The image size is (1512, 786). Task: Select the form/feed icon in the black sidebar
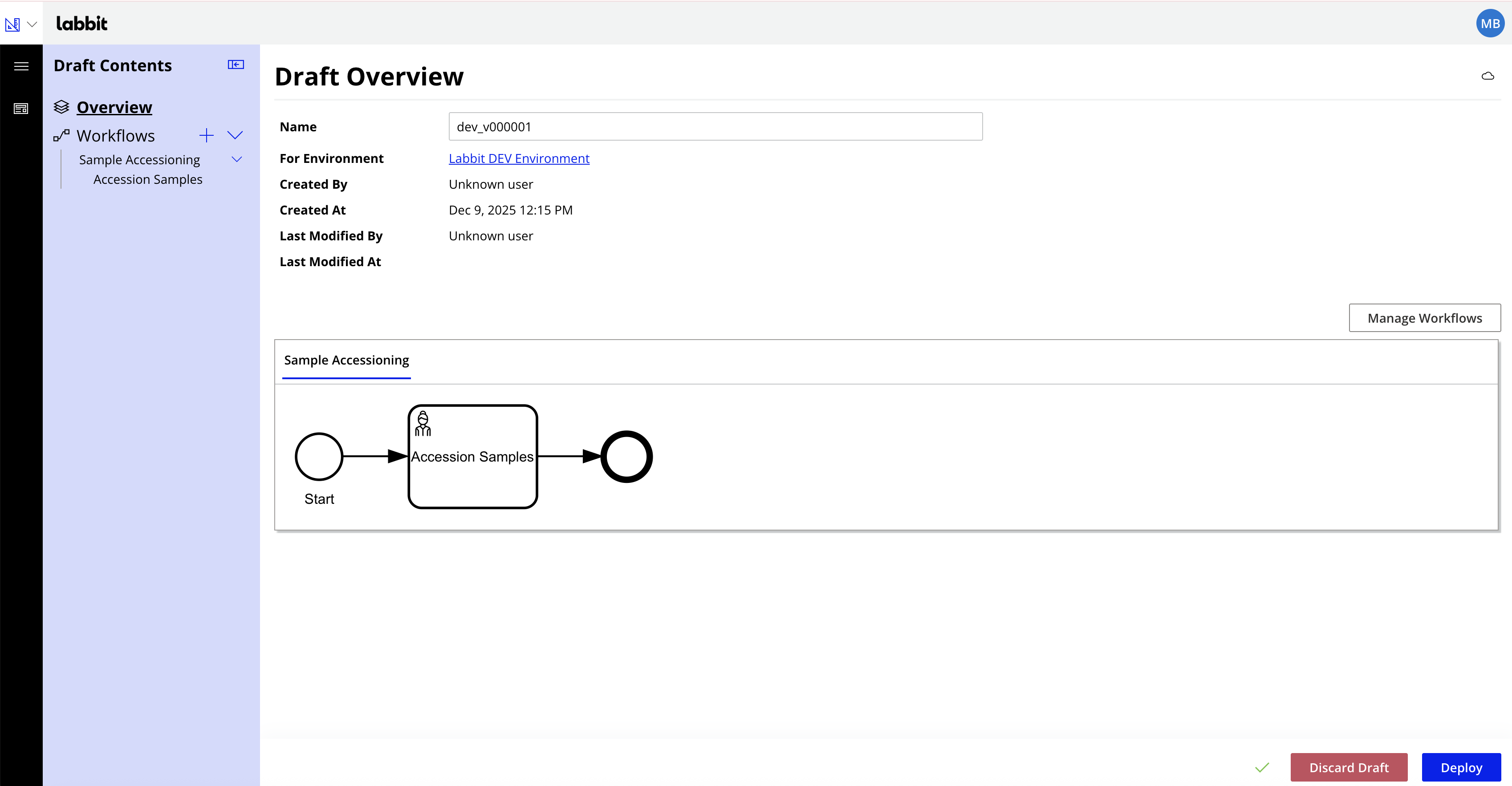(x=21, y=109)
